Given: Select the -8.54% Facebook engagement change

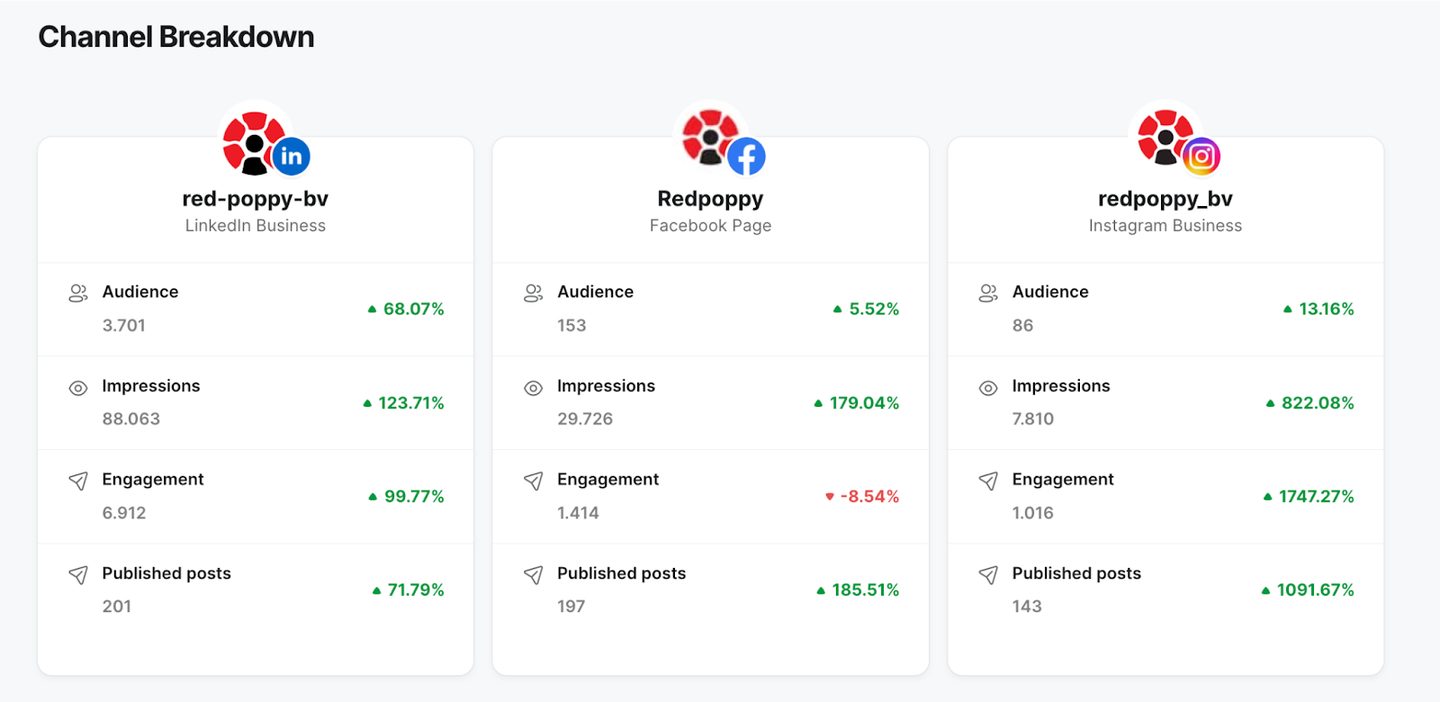Looking at the screenshot, I should (x=862, y=496).
